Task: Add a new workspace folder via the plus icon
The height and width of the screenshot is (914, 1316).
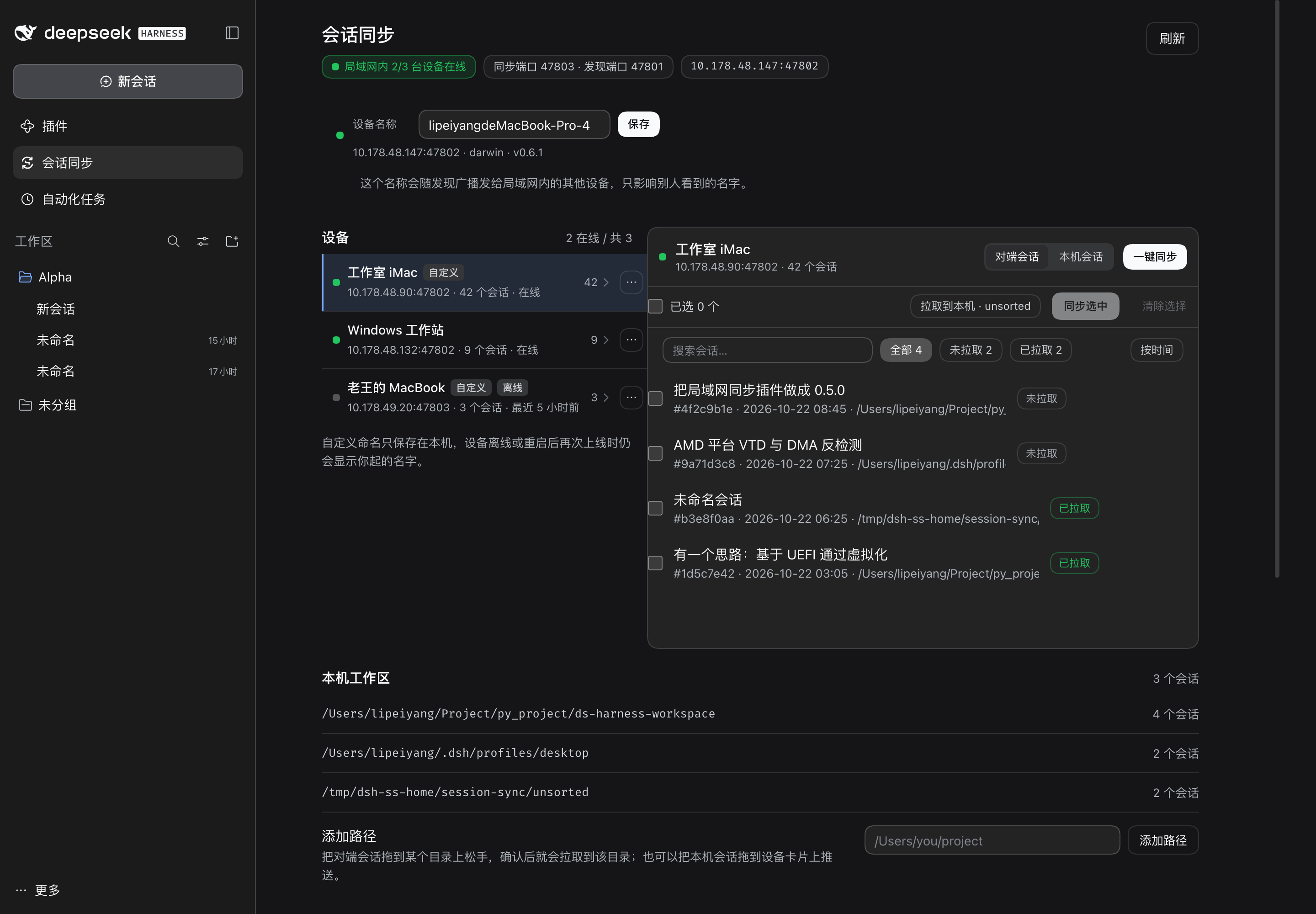Action: point(232,241)
